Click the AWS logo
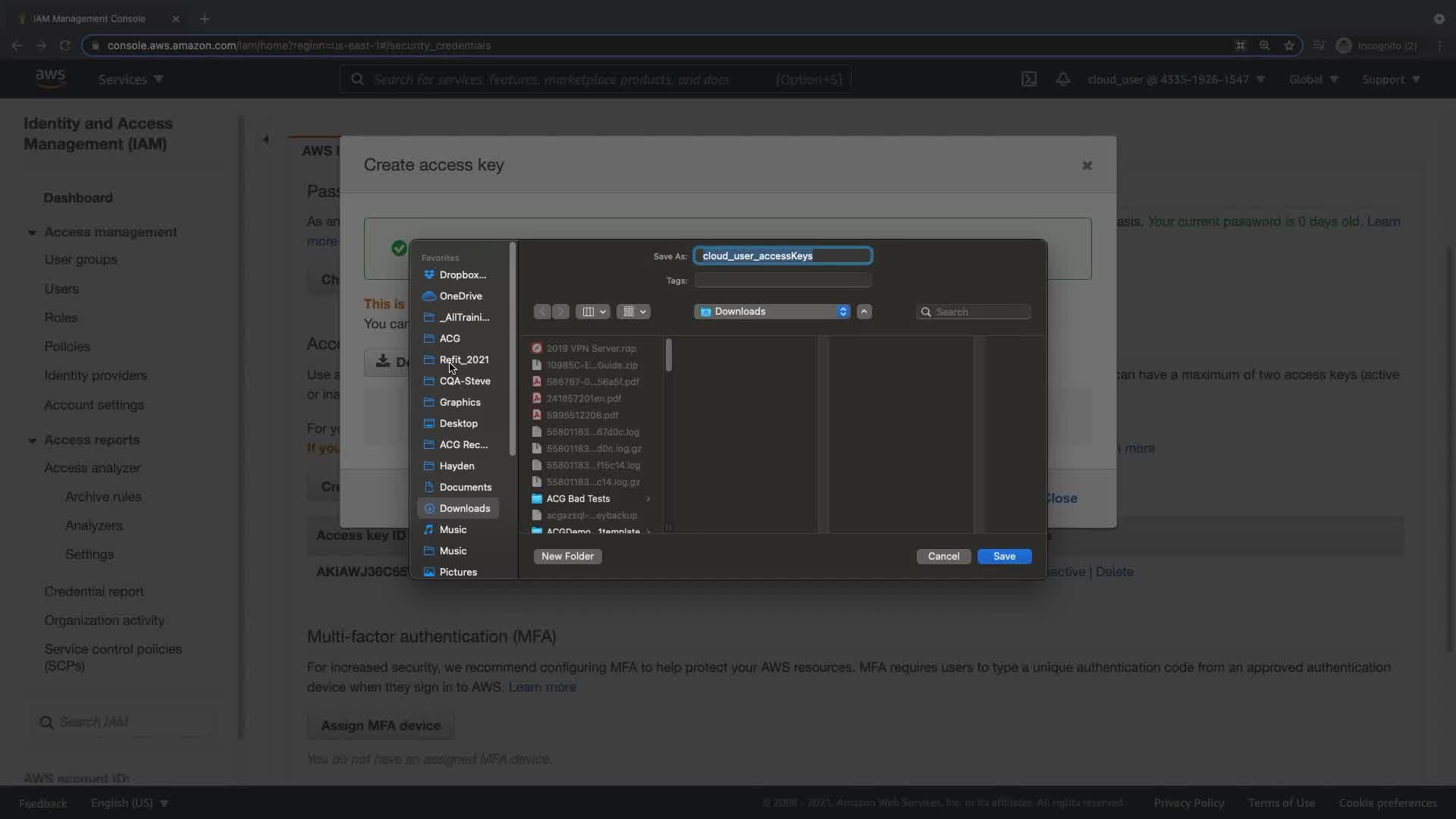1456x819 pixels. pyautogui.click(x=50, y=79)
